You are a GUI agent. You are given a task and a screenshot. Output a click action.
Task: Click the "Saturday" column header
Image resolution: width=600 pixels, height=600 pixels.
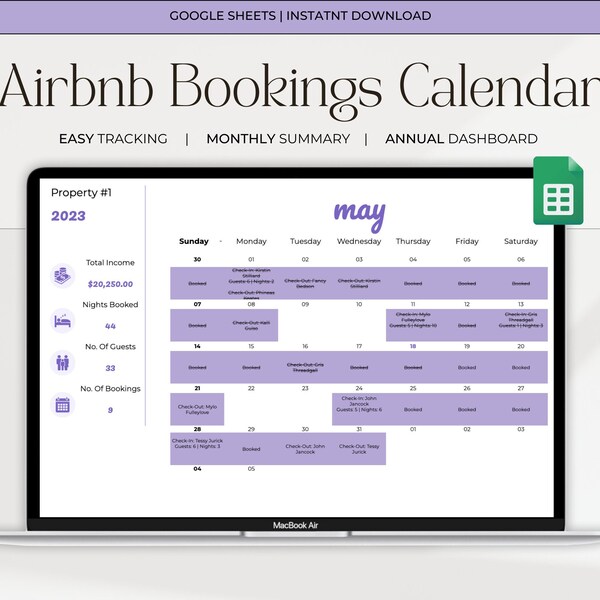[x=521, y=241]
